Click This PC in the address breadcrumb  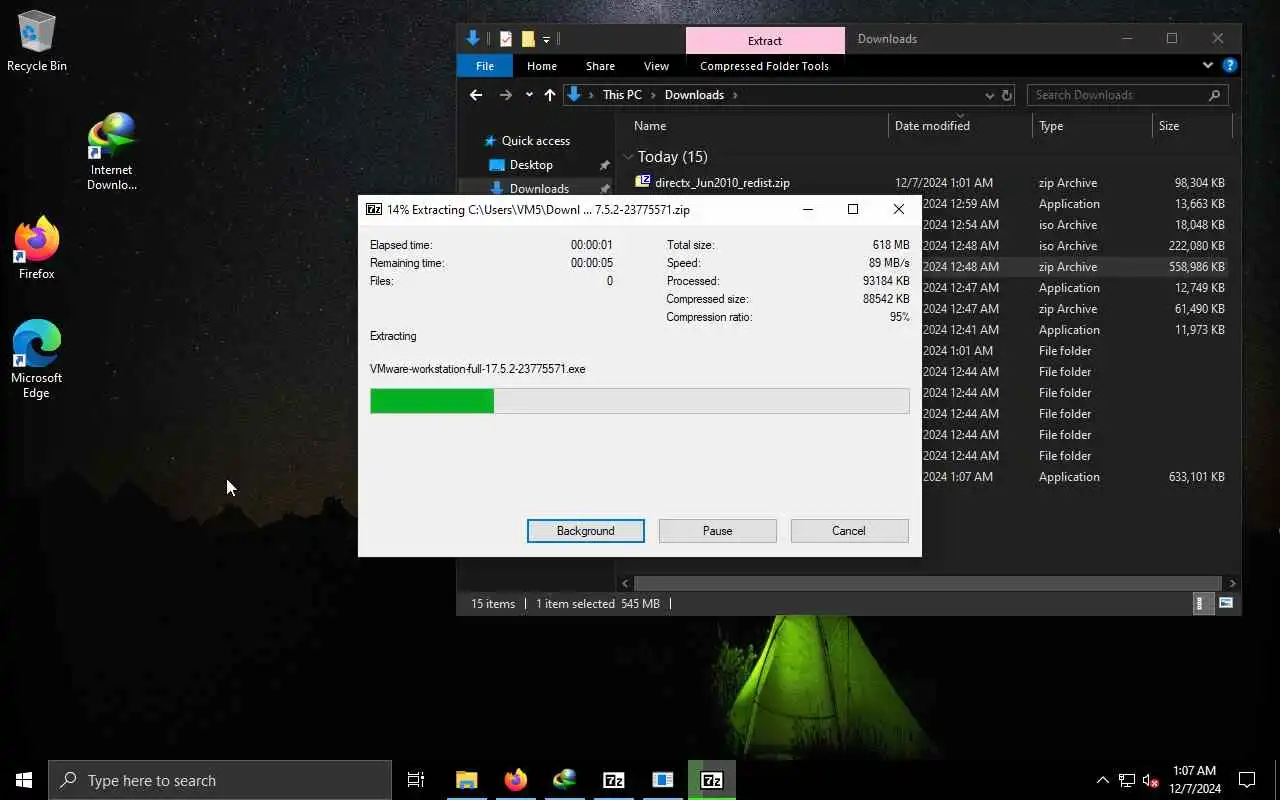pyautogui.click(x=622, y=95)
